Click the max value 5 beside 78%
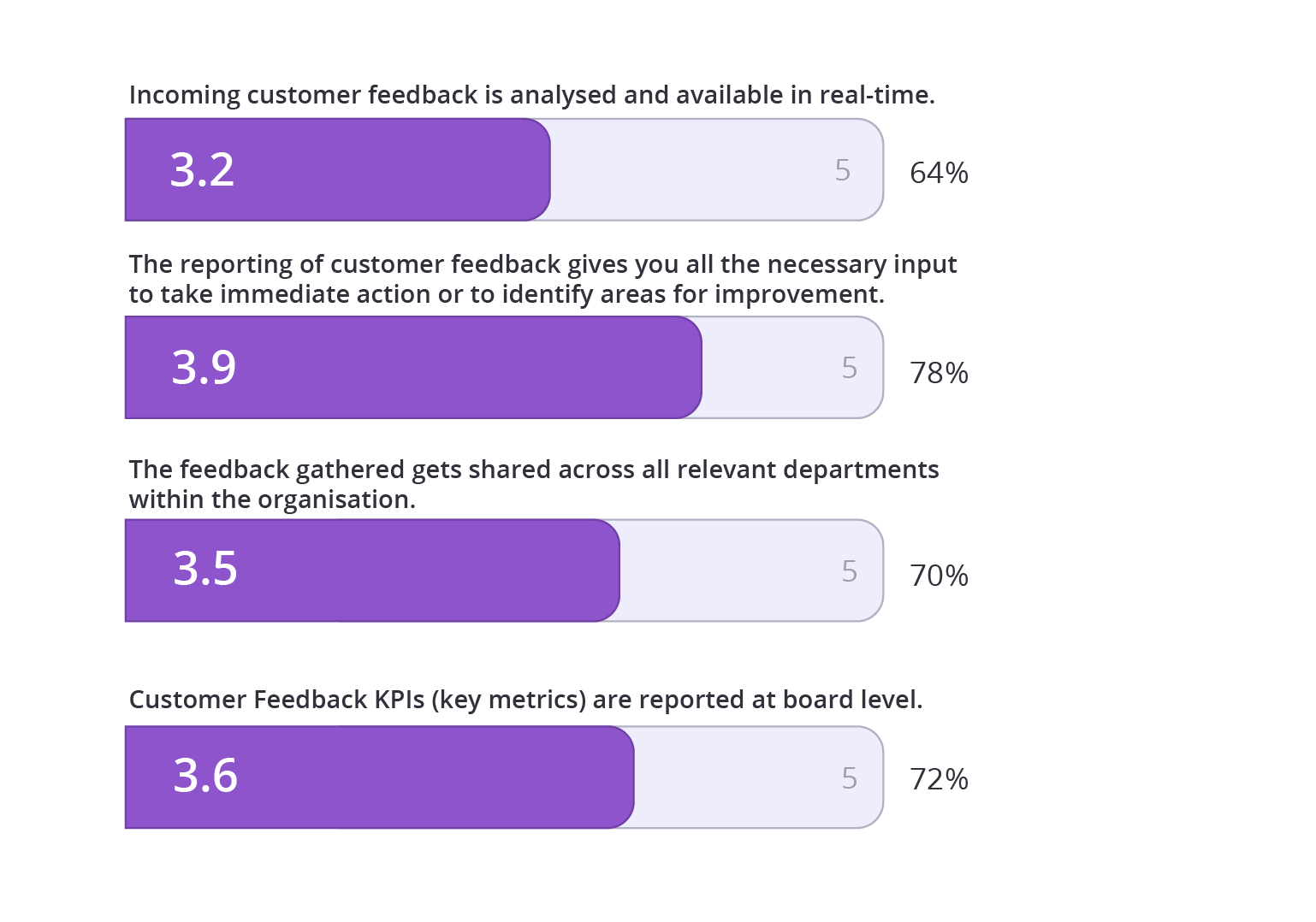1316x922 pixels. pyautogui.click(x=849, y=368)
